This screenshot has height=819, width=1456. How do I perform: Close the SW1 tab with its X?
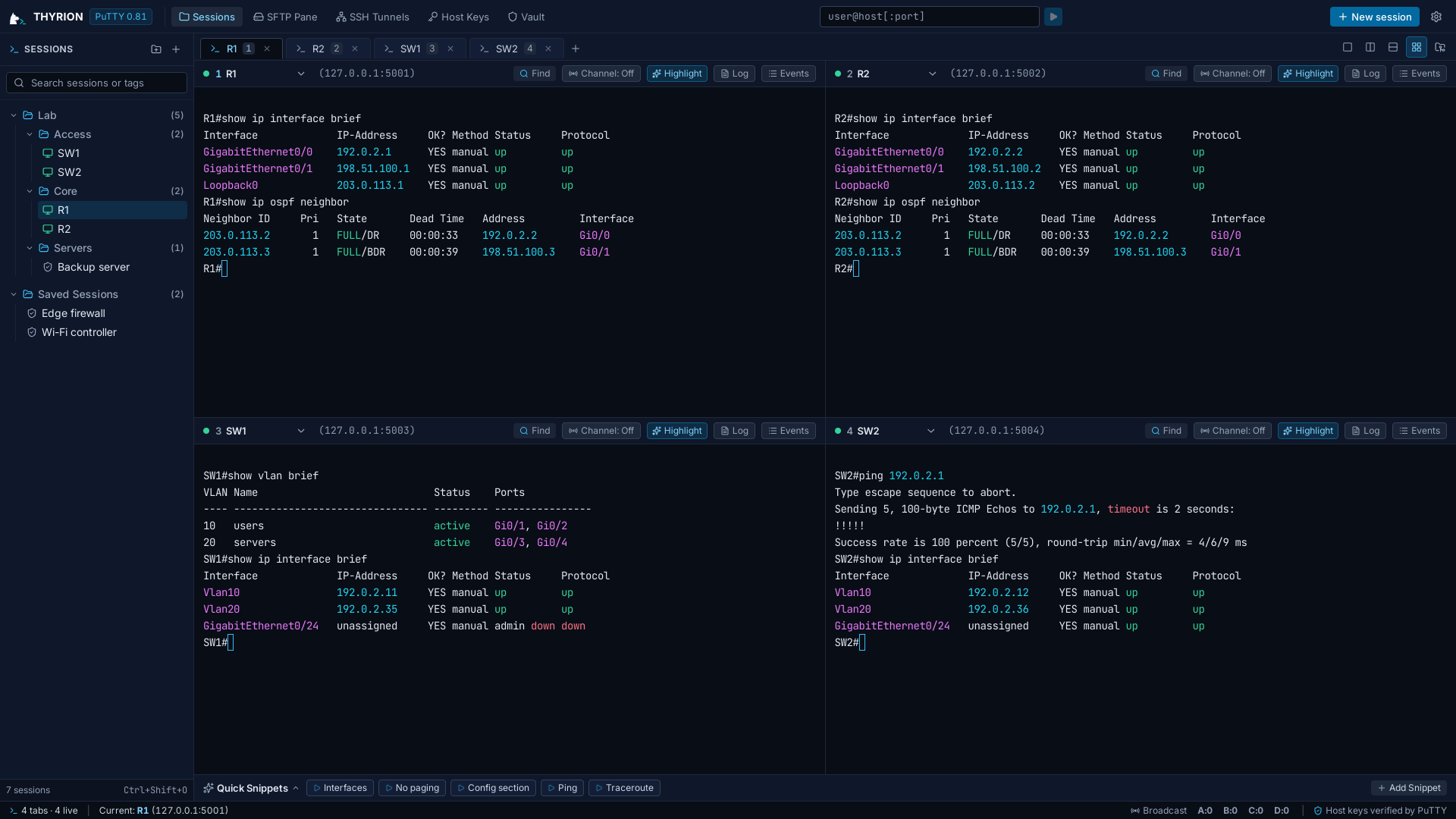450,49
